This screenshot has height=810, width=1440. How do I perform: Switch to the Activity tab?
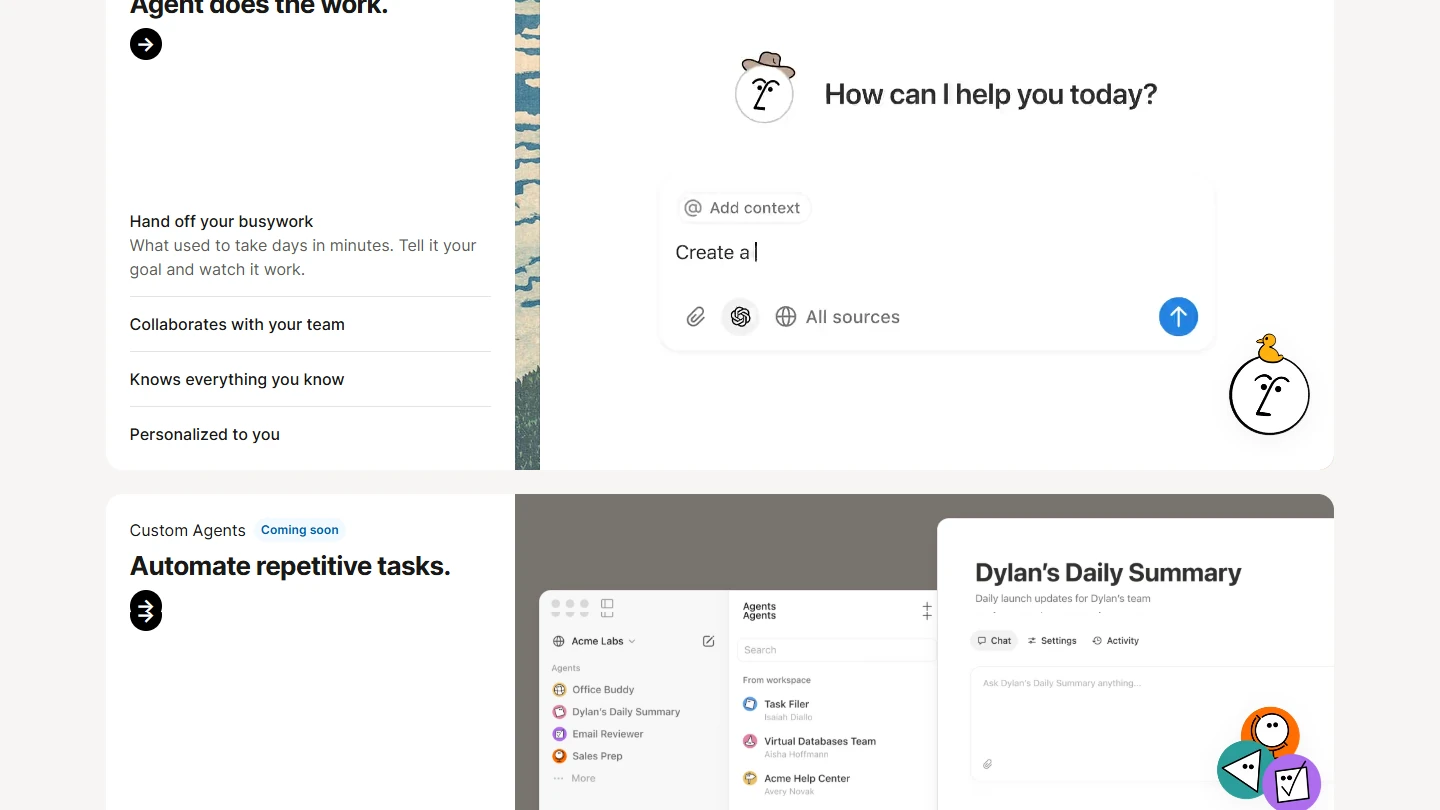[1115, 641]
